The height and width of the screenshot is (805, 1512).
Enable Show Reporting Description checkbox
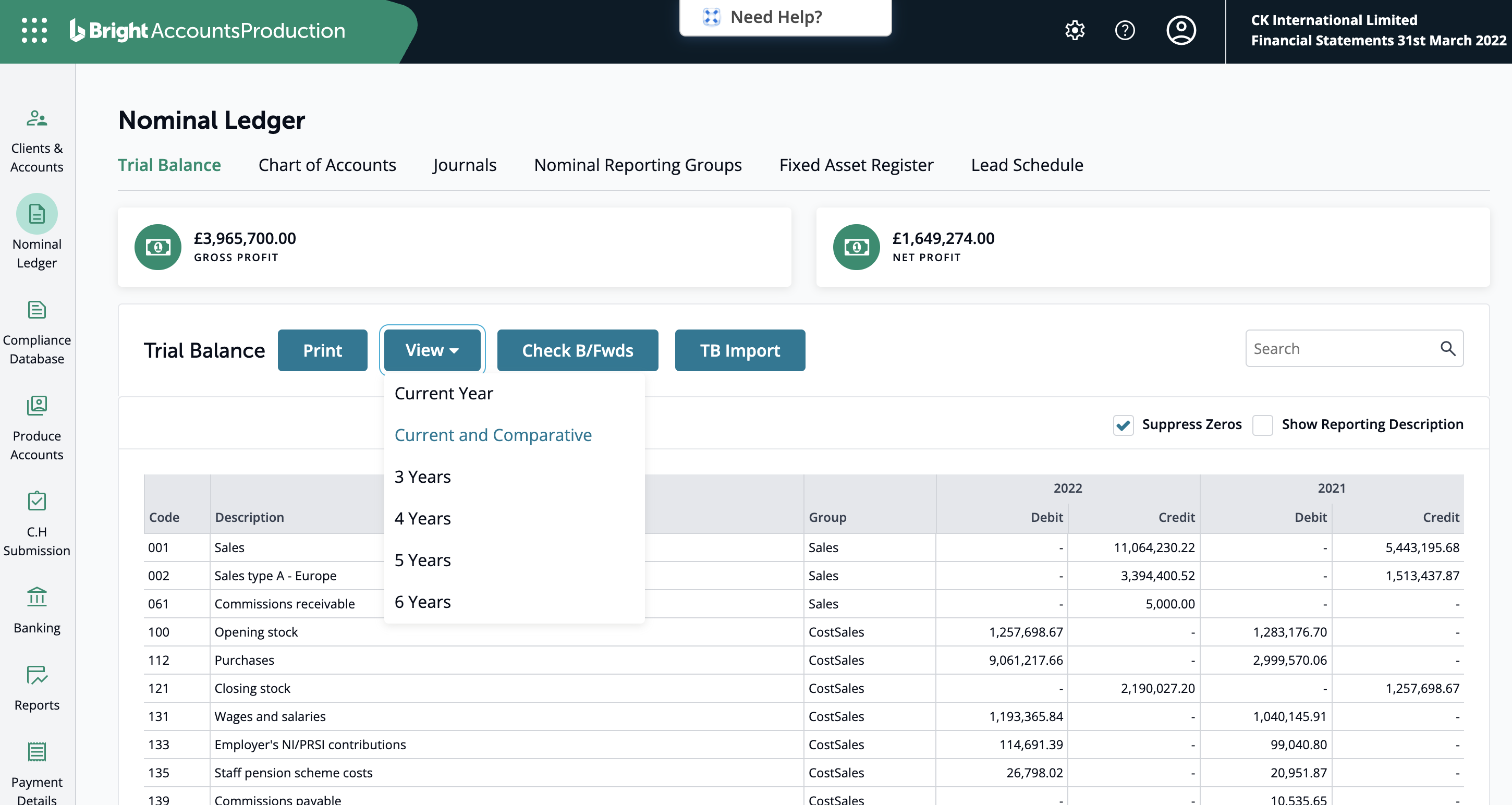(1263, 424)
